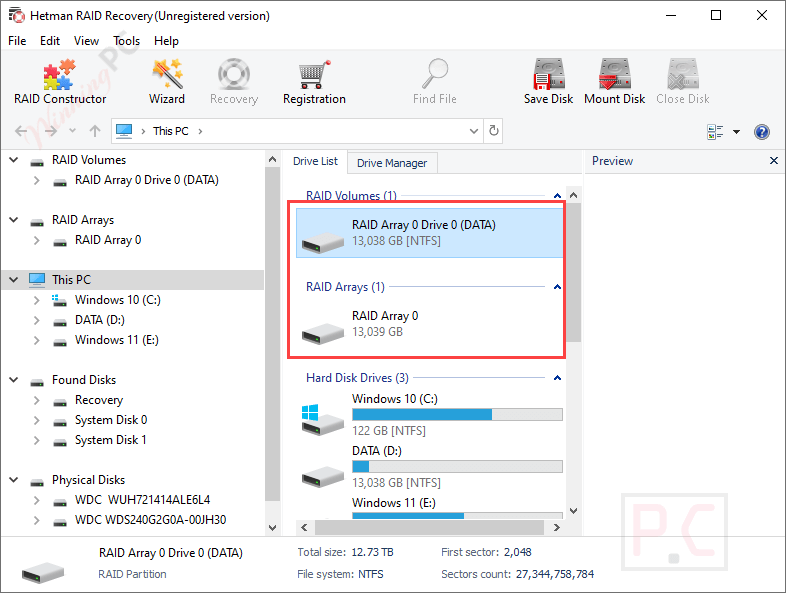Collapse the Physical Disks tree node
This screenshot has height=593, width=786.
(x=14, y=480)
